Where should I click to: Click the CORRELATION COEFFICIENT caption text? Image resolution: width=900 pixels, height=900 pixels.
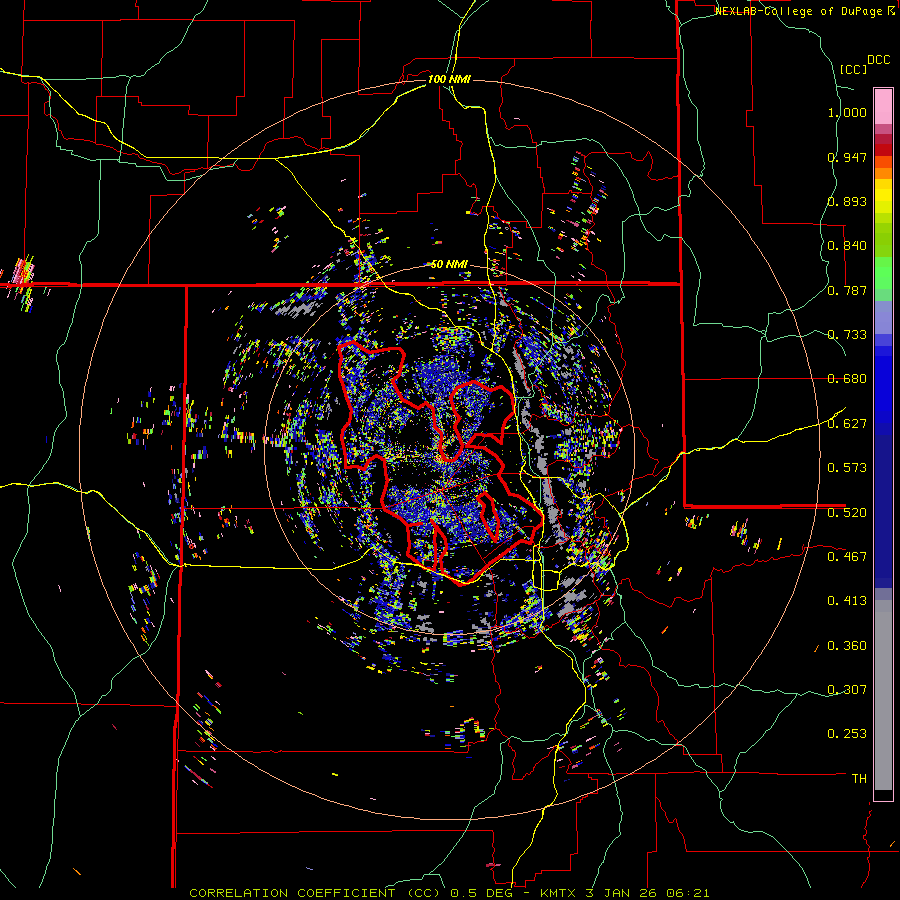pyautogui.click(x=295, y=893)
